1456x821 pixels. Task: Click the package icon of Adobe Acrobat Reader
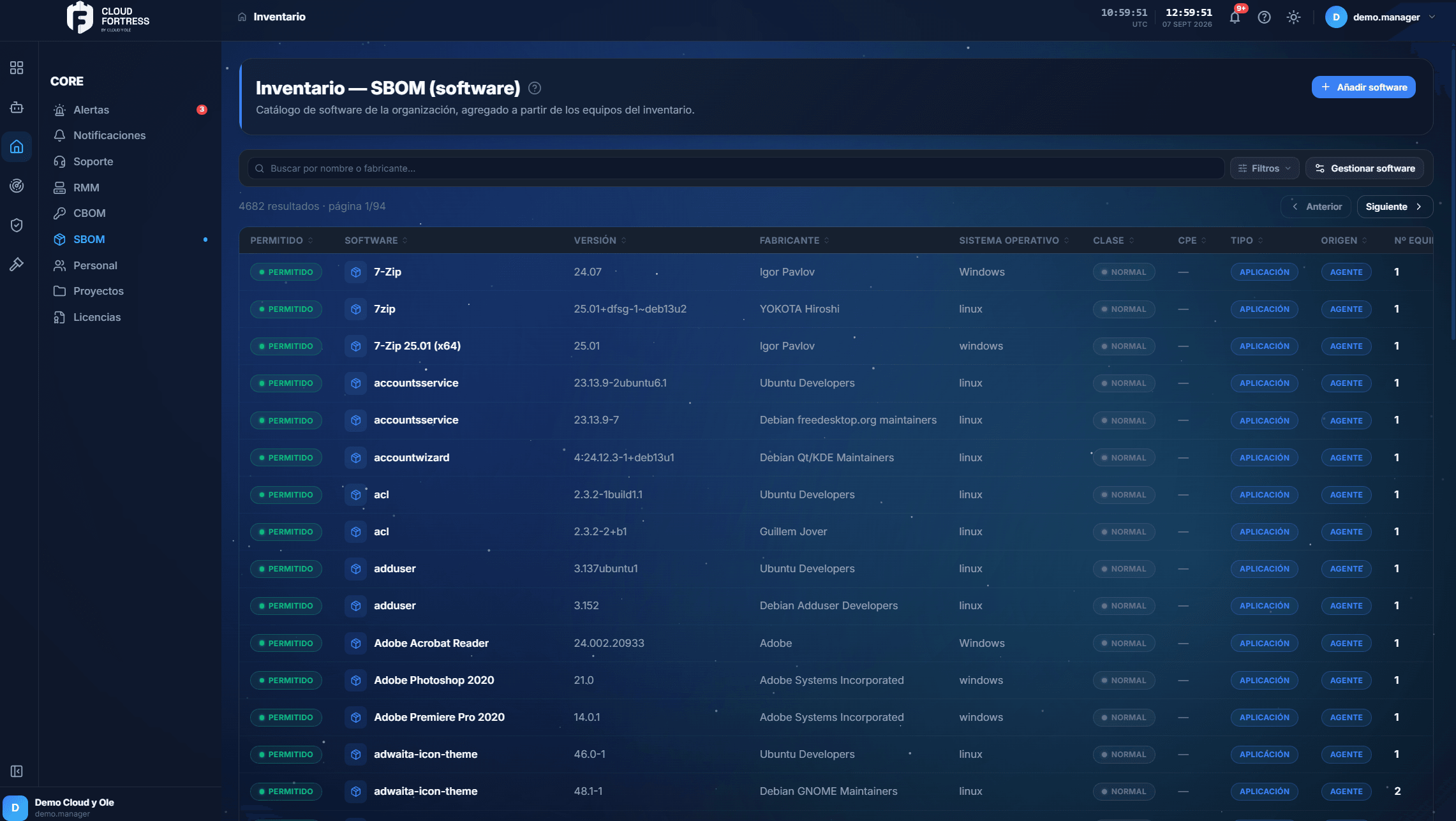tap(356, 643)
